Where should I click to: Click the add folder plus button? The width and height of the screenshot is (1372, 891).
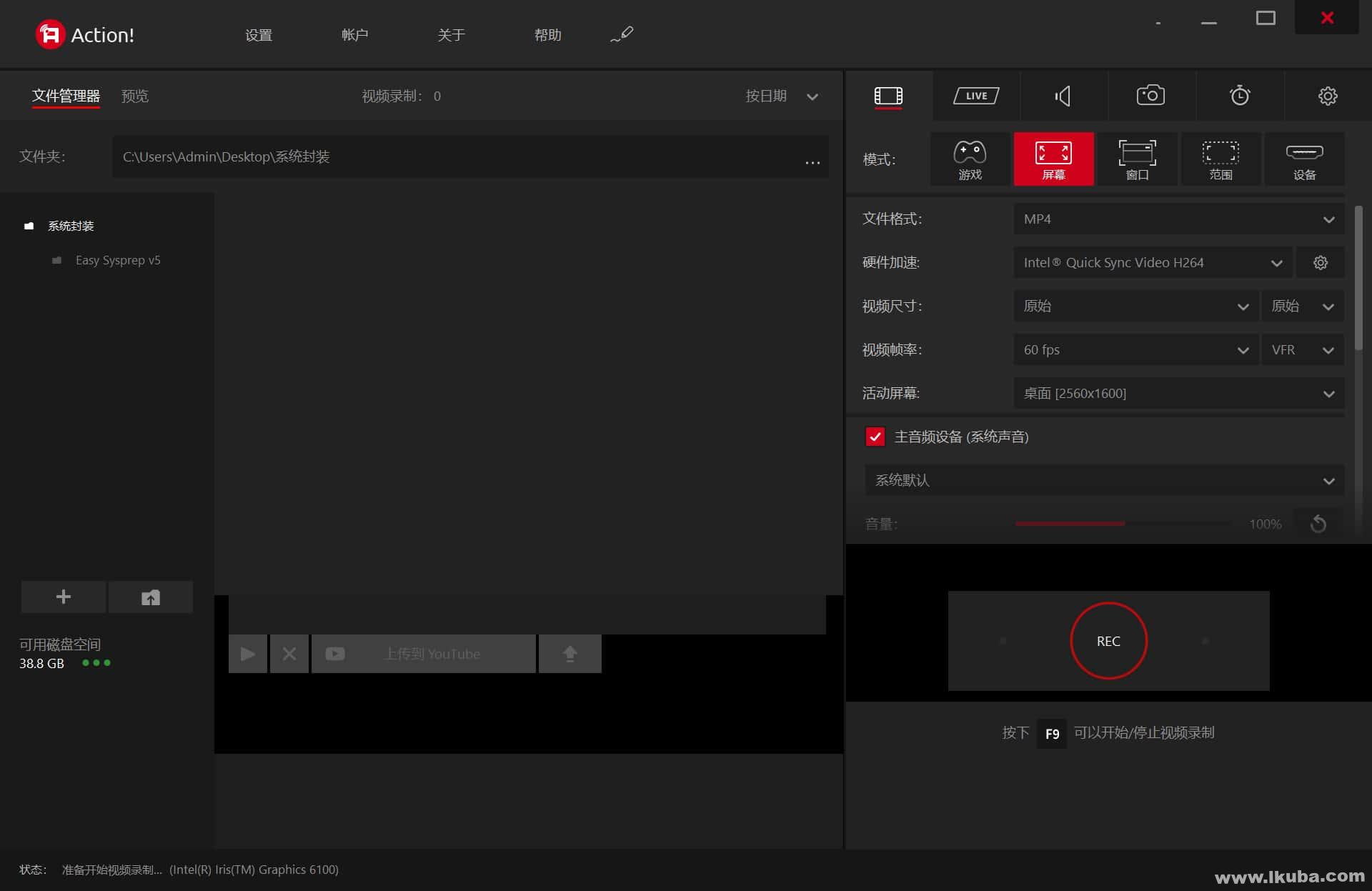[x=64, y=597]
